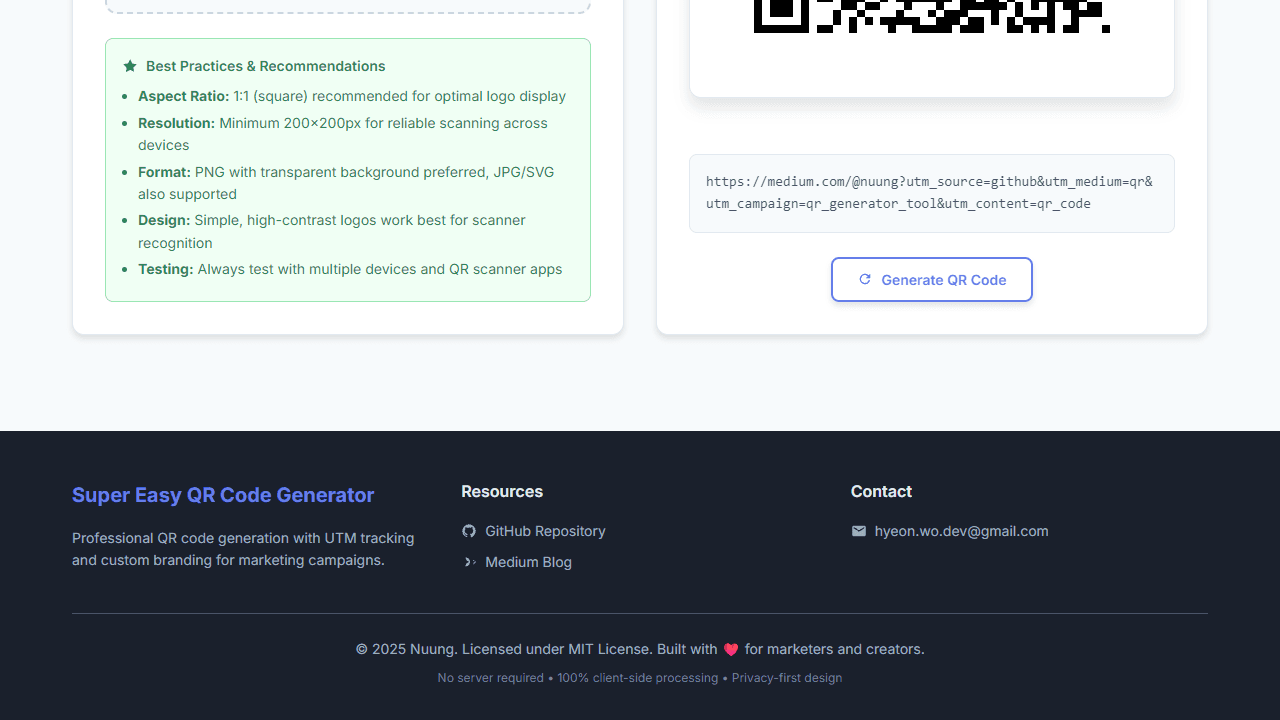
Task: Click the envelope mail icon
Action: (x=859, y=531)
